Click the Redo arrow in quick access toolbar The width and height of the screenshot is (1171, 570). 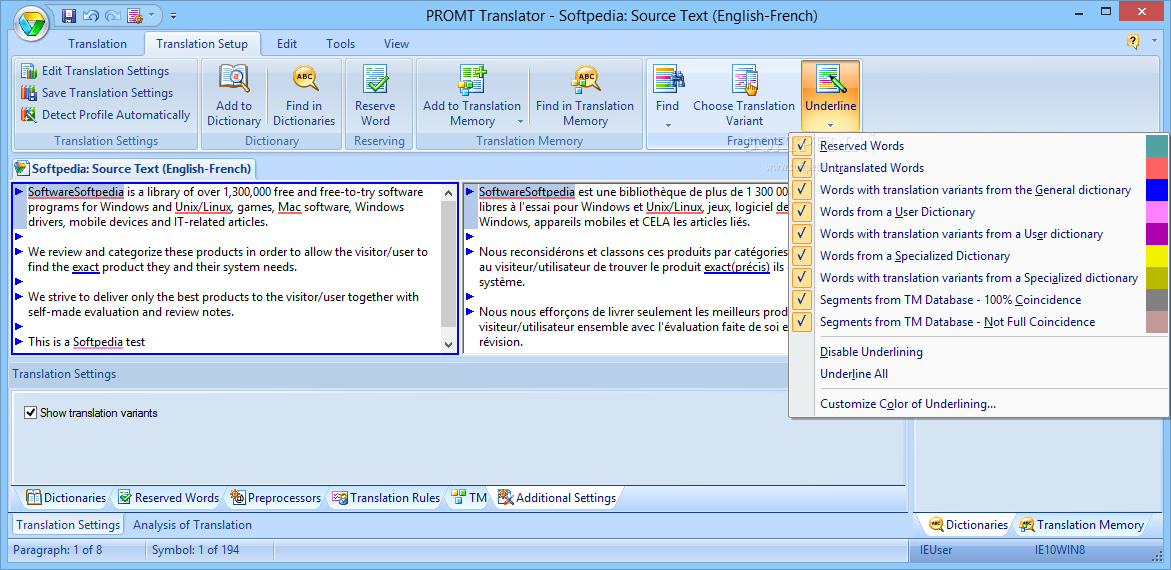click(x=113, y=15)
